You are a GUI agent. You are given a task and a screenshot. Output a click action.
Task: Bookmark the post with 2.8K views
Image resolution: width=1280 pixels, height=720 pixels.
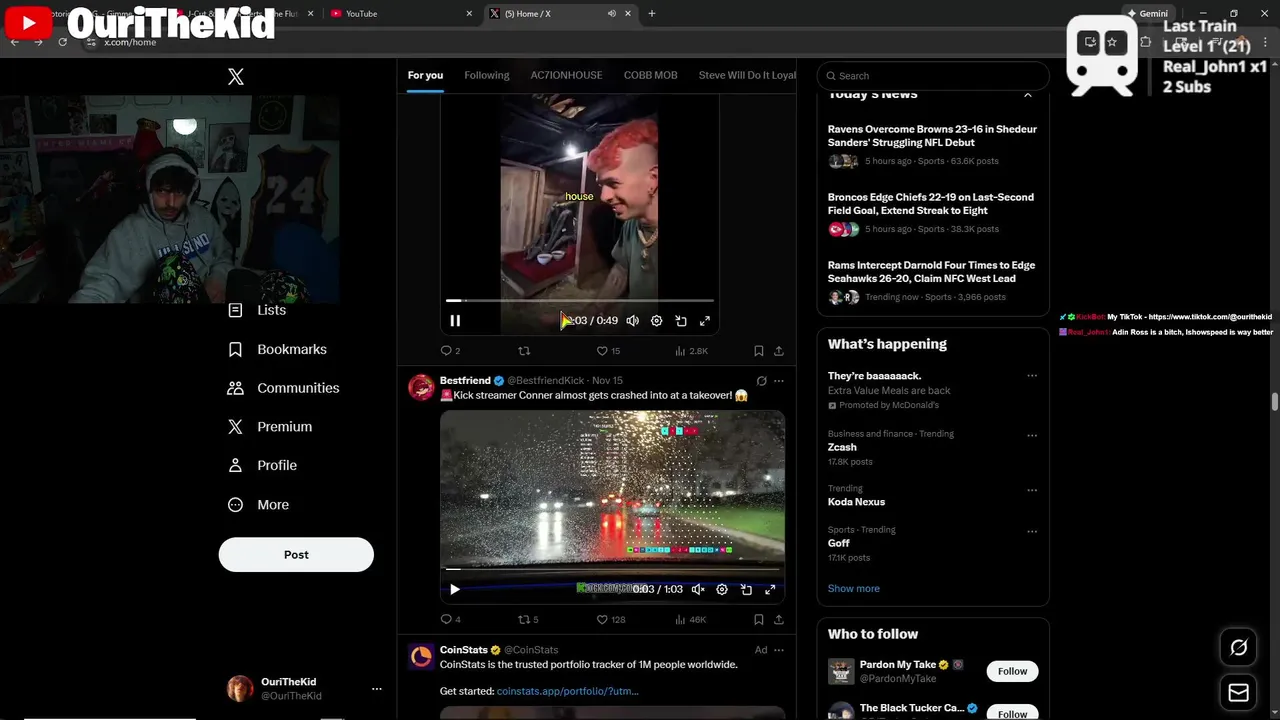[759, 351]
